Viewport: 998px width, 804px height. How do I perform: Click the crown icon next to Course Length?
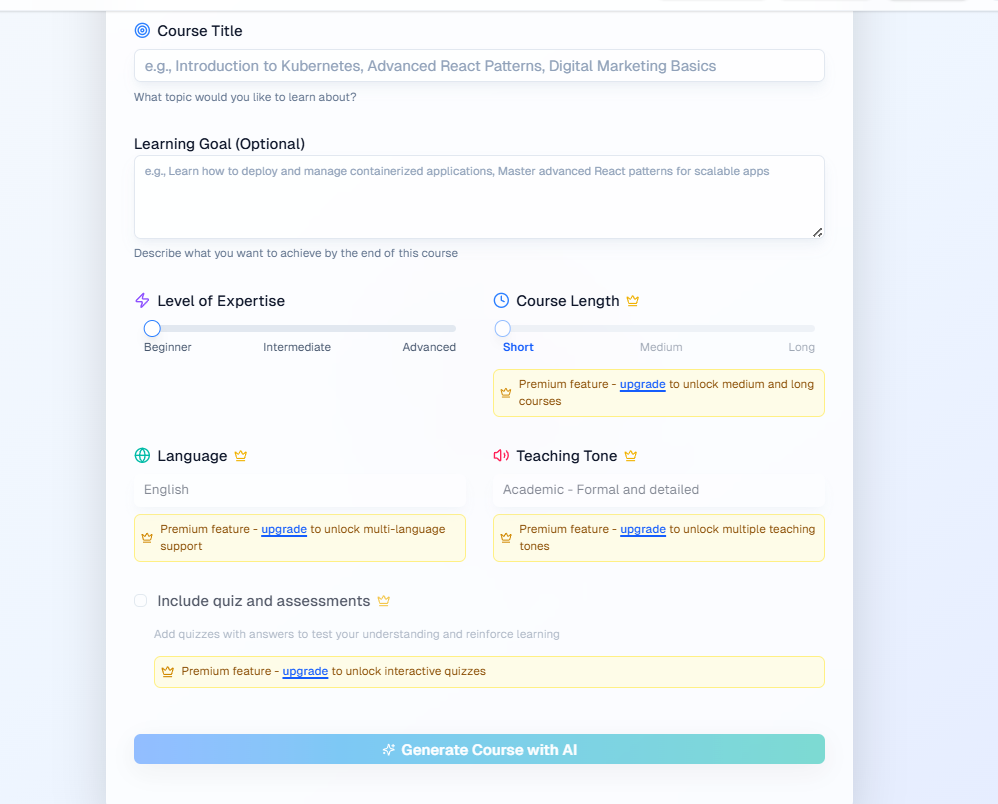633,299
